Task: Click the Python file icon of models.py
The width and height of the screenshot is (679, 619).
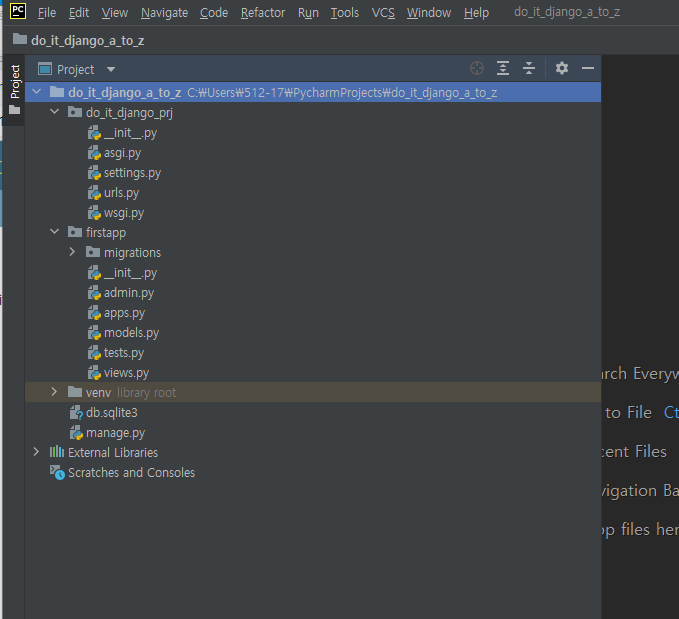Action: coord(94,333)
